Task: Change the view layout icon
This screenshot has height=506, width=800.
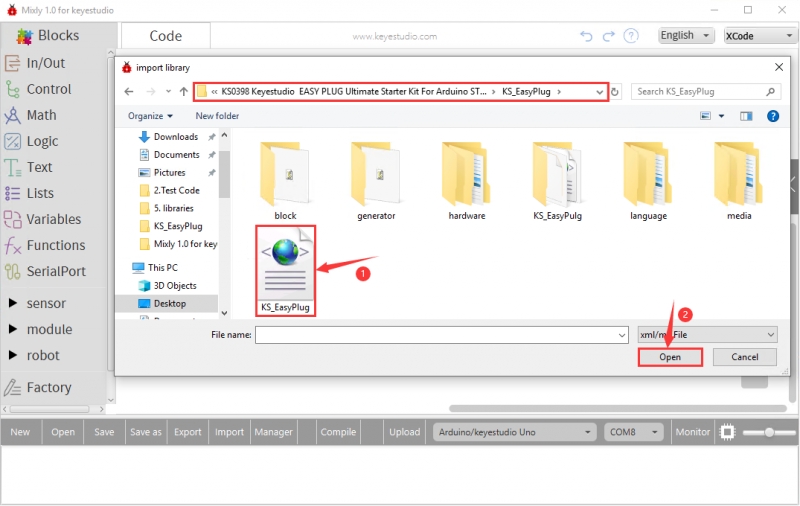Action: pos(706,116)
